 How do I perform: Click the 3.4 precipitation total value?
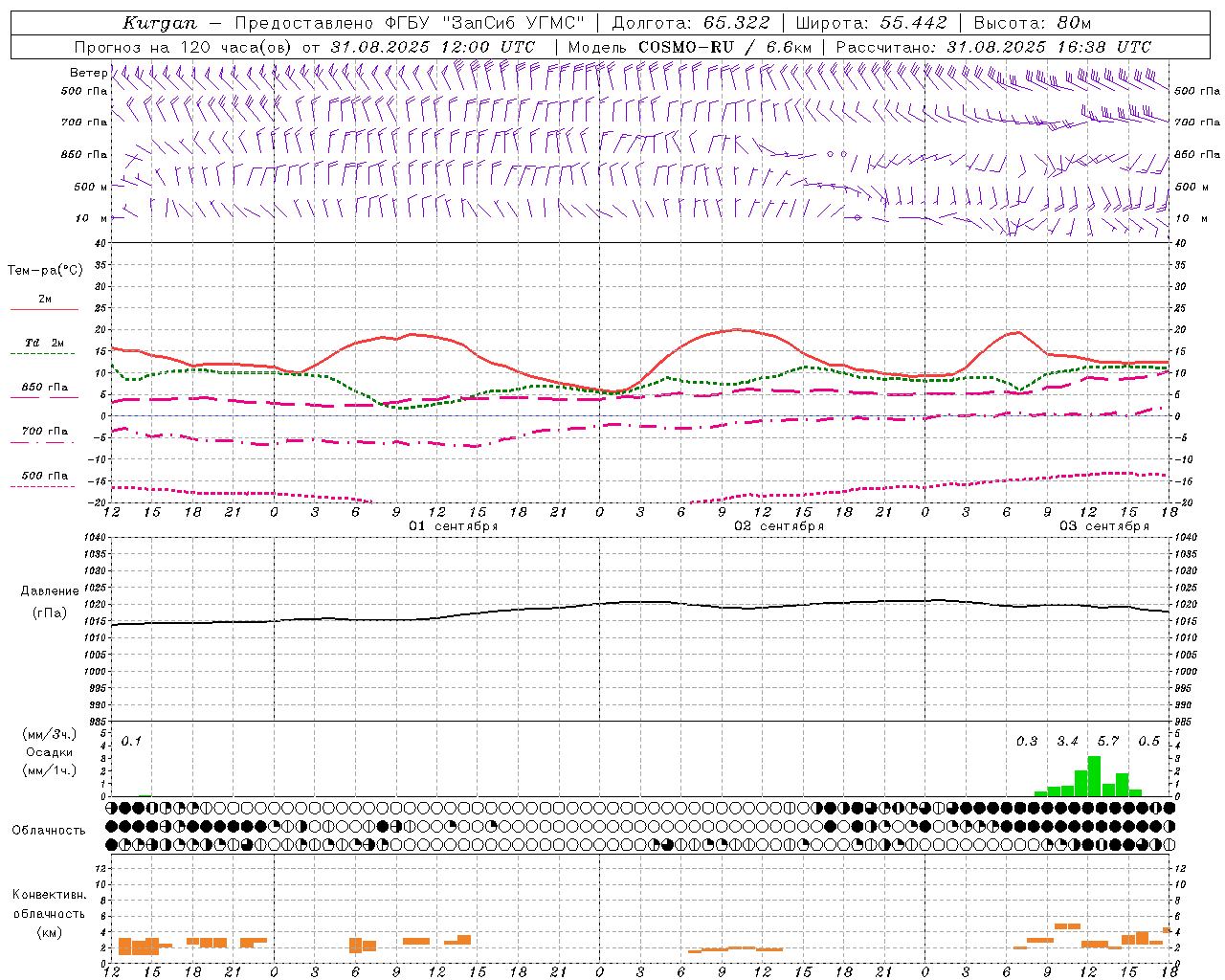(1067, 741)
